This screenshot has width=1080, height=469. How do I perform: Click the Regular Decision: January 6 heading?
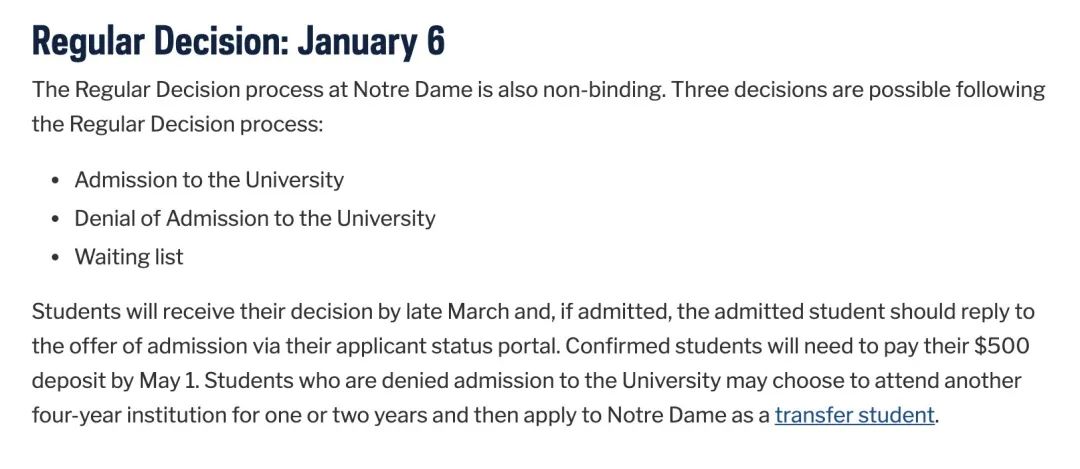point(238,41)
